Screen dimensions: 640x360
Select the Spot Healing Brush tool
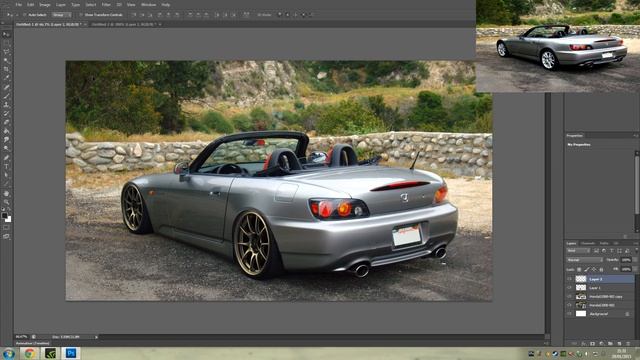click(6, 87)
